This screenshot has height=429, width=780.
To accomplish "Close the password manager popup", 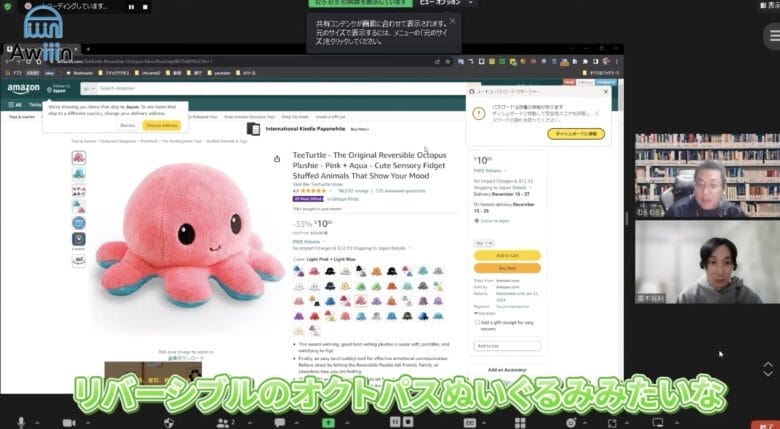I will (605, 92).
